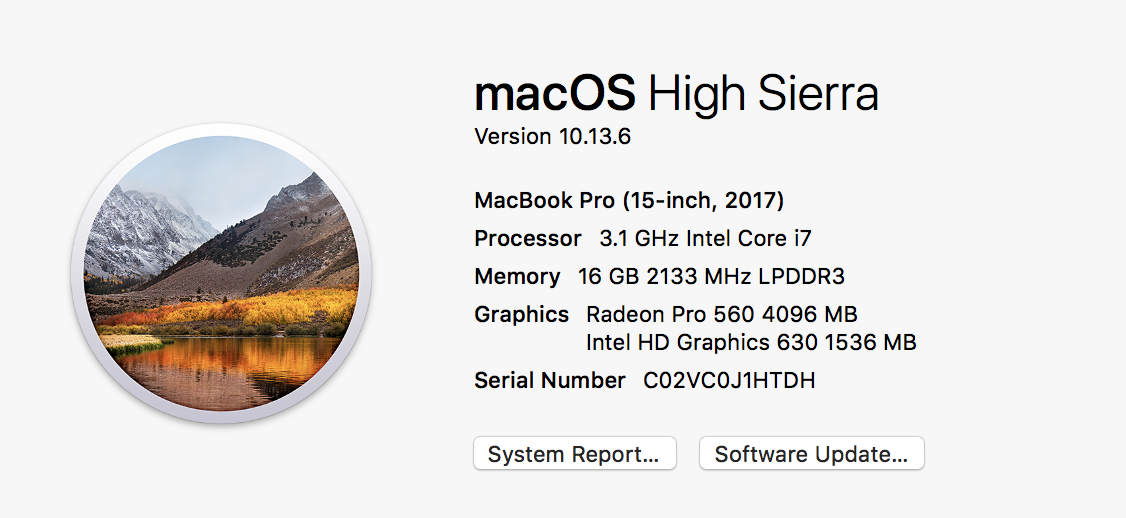Screen dimensions: 1126x518
Task: Click the "High Sierra" name in title
Action: [763, 94]
